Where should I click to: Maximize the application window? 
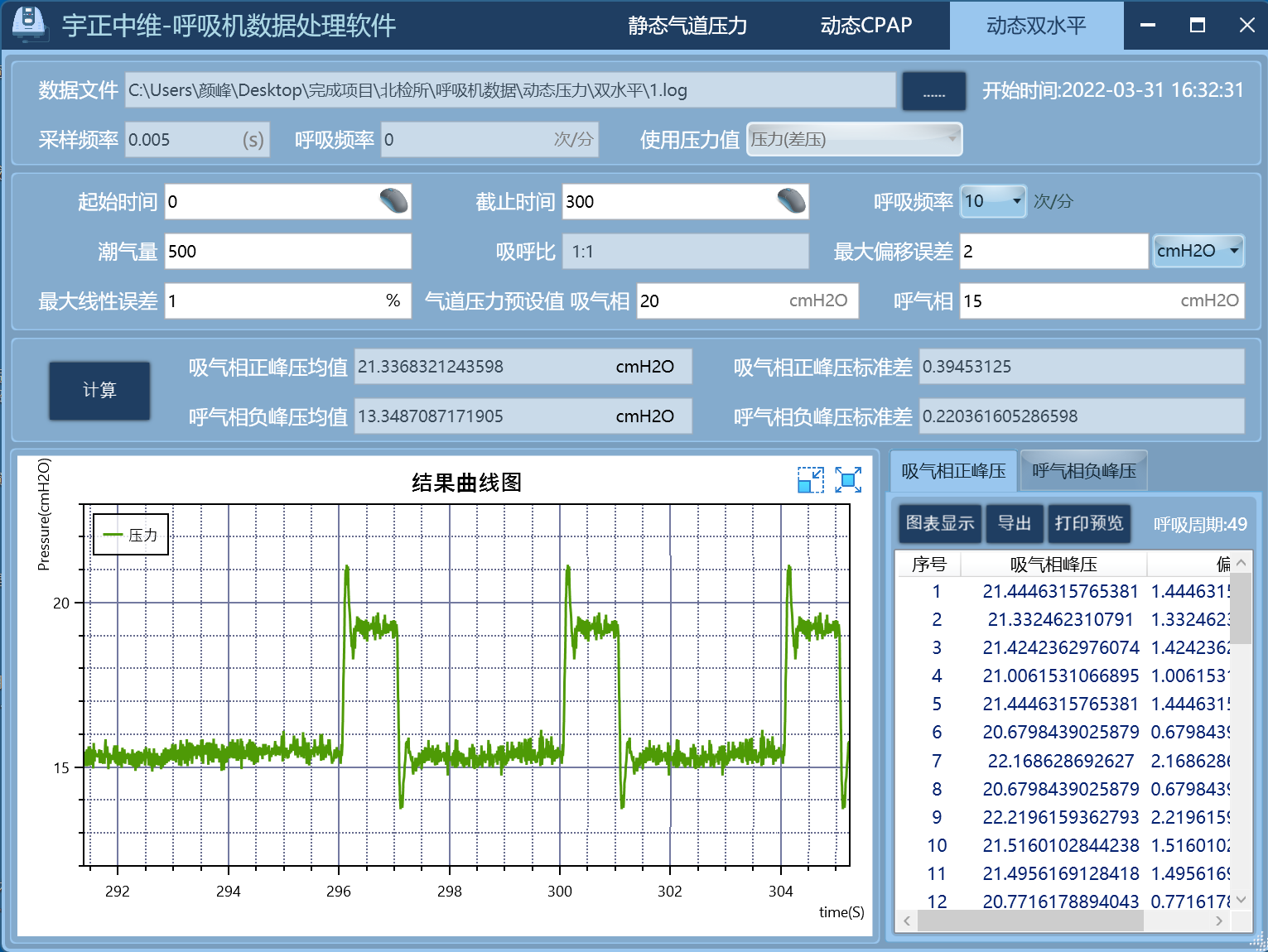click(x=1197, y=25)
